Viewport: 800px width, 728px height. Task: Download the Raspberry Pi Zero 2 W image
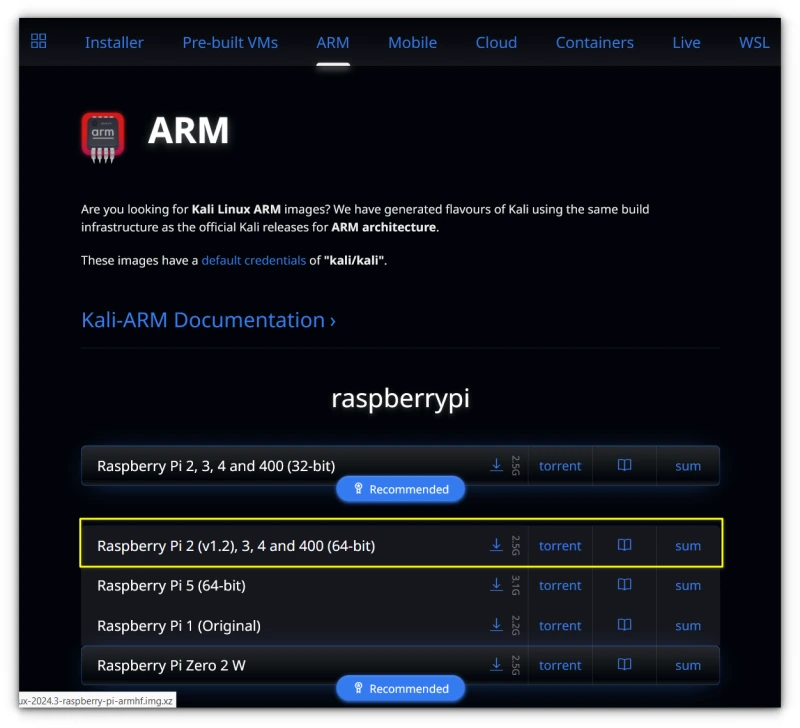pyautogui.click(x=496, y=665)
